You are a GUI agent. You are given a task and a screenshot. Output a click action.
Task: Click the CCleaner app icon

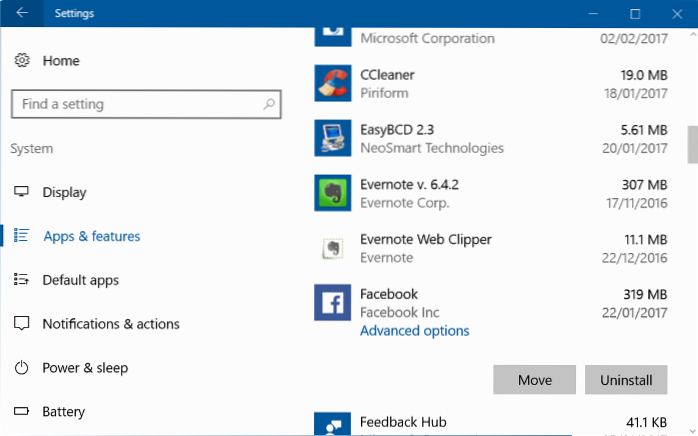click(x=331, y=84)
